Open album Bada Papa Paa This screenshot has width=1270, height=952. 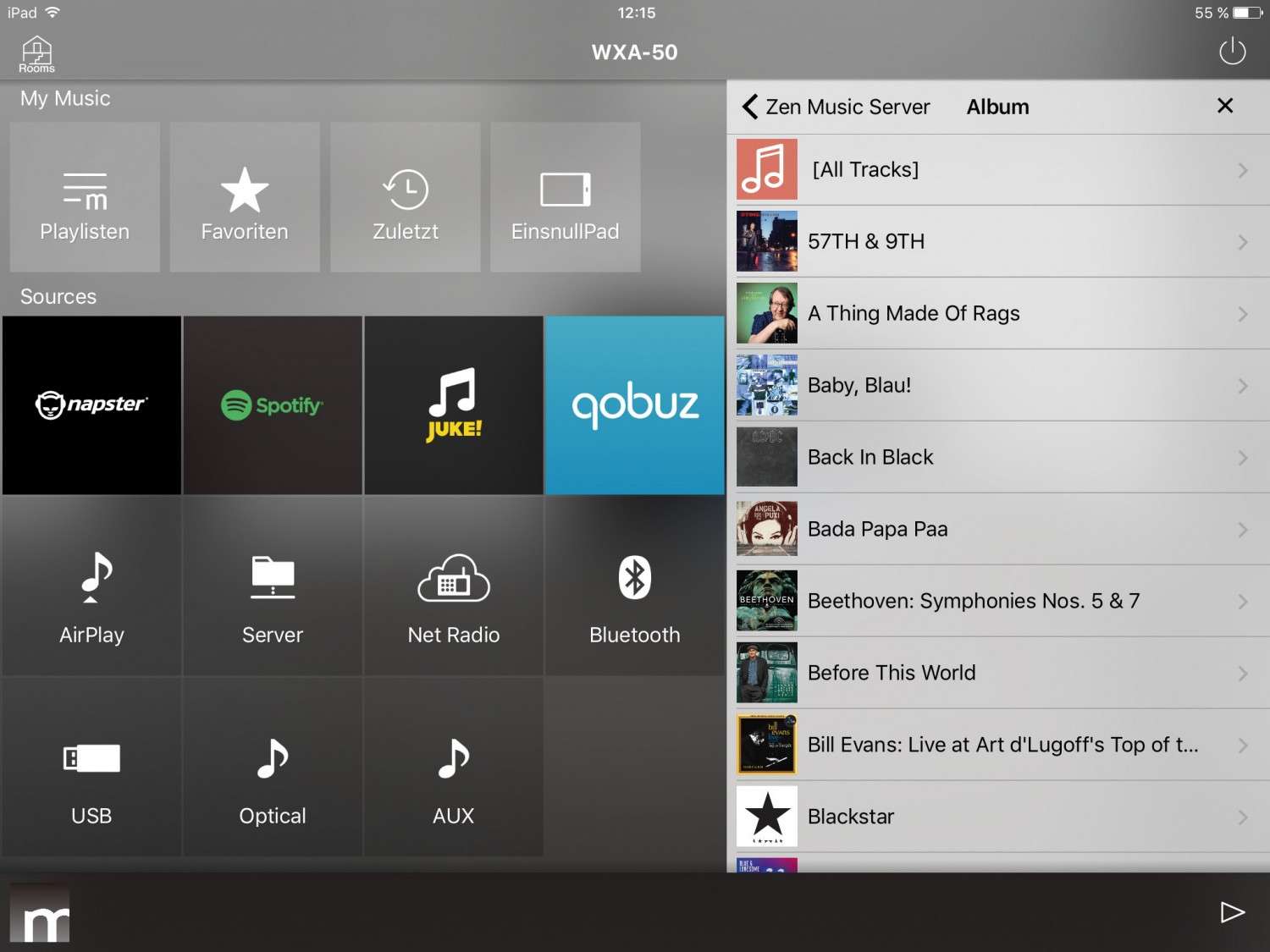[998, 529]
